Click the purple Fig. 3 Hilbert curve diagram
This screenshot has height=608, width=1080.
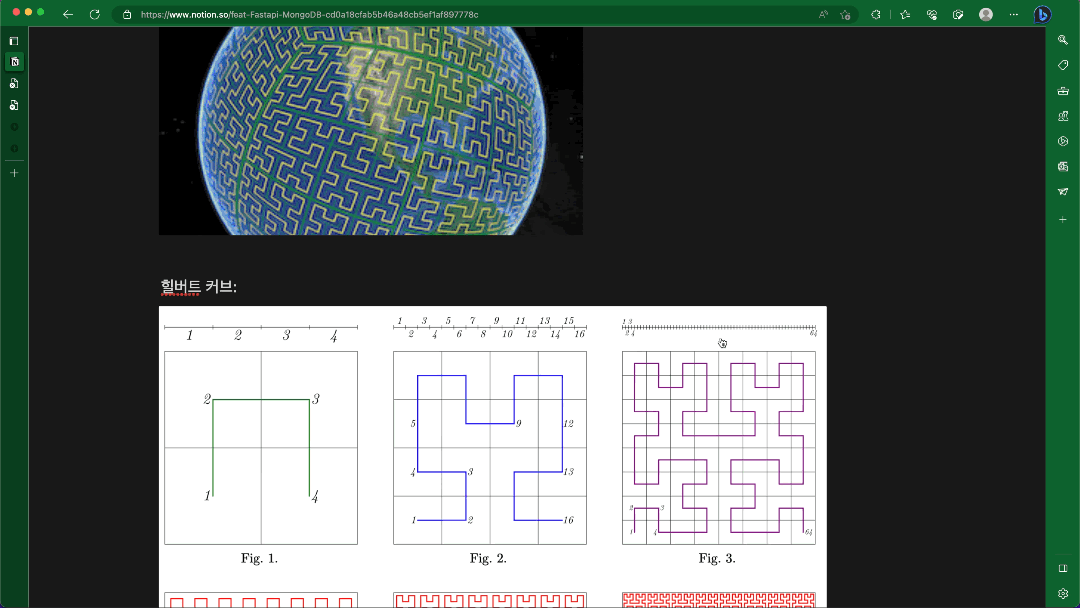[718, 448]
